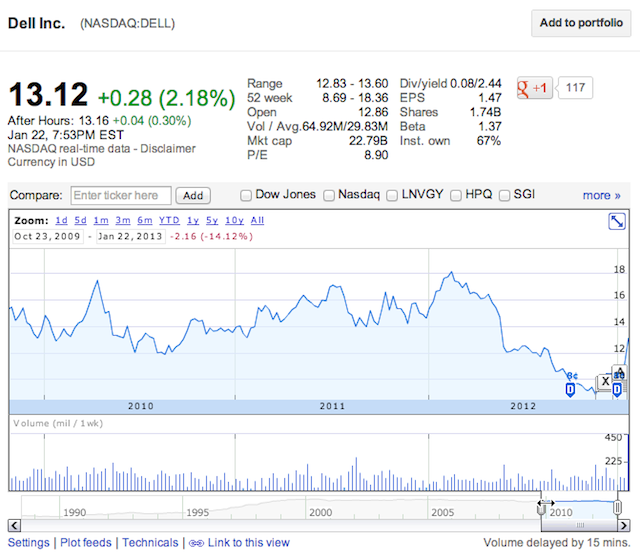This screenshot has height=559, width=640.
Task: Open the Disclaimer link
Action: pyautogui.click(x=168, y=149)
